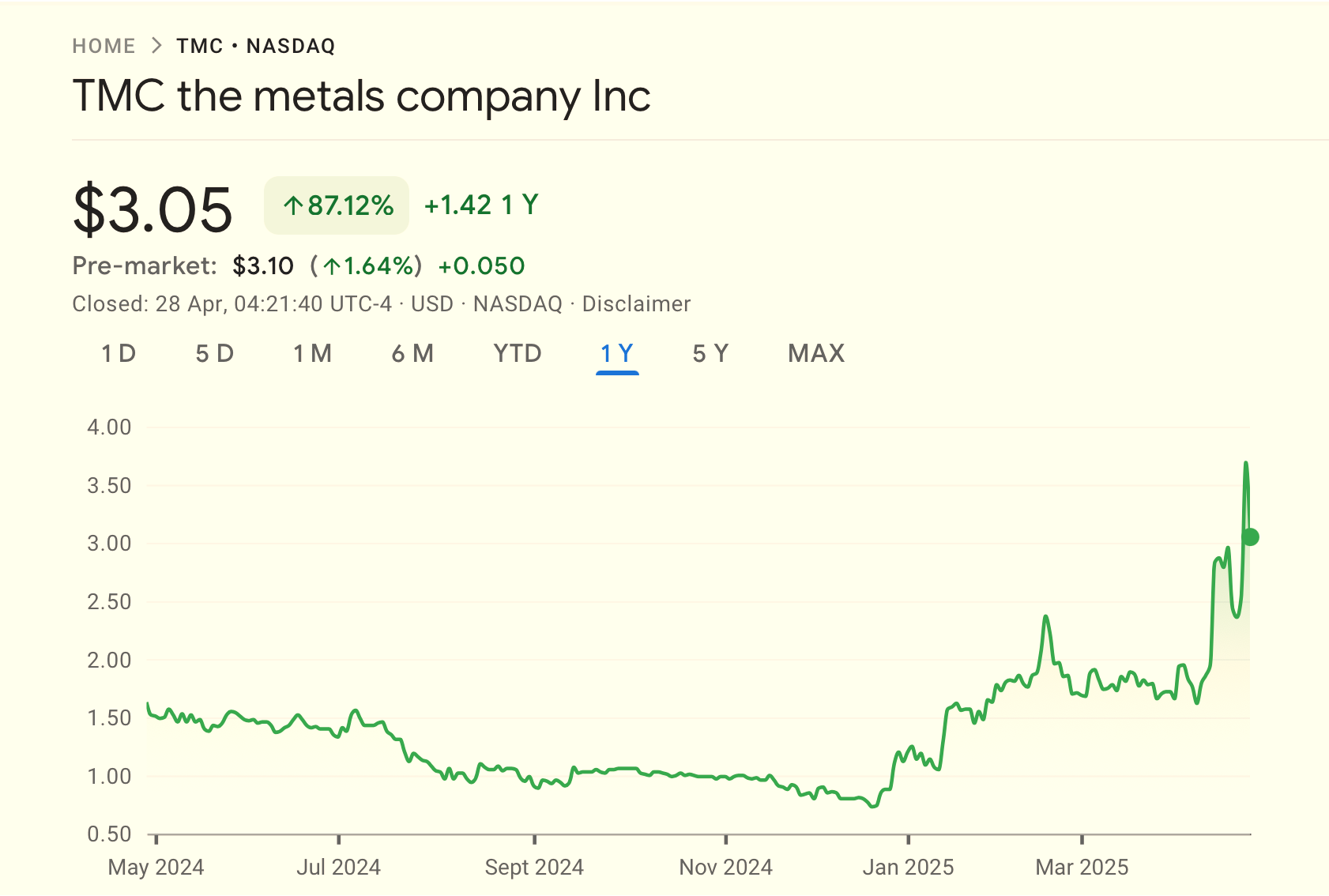Click the pre-market up arrow icon
Screen dimensions: 1329x896
pos(332,266)
